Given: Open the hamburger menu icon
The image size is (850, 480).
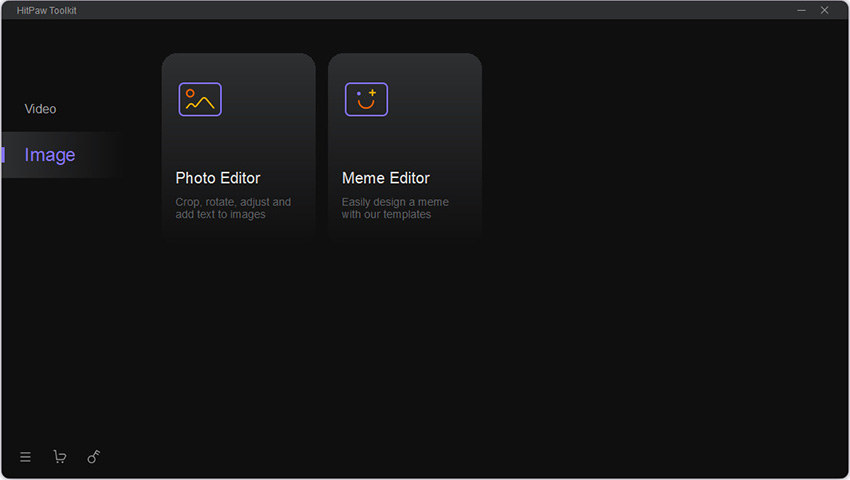Looking at the screenshot, I should [x=25, y=457].
